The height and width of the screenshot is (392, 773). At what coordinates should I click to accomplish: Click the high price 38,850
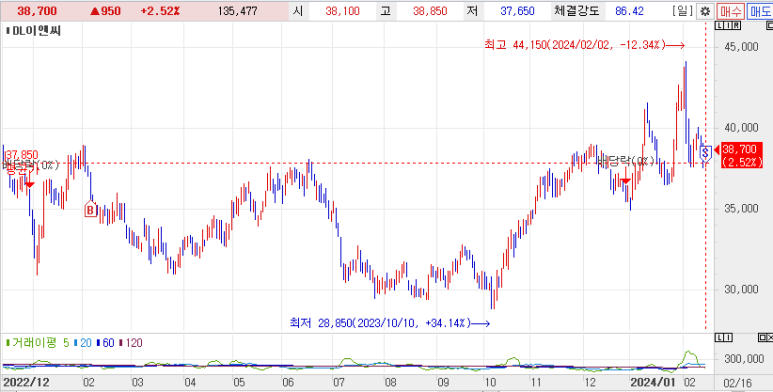(x=430, y=11)
